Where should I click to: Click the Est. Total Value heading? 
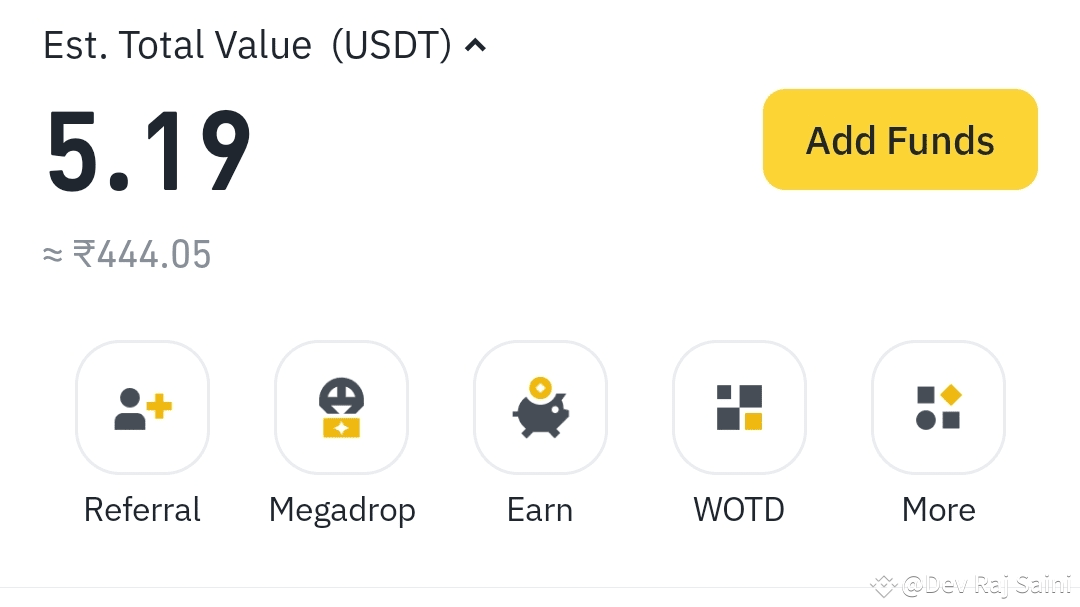(178, 45)
